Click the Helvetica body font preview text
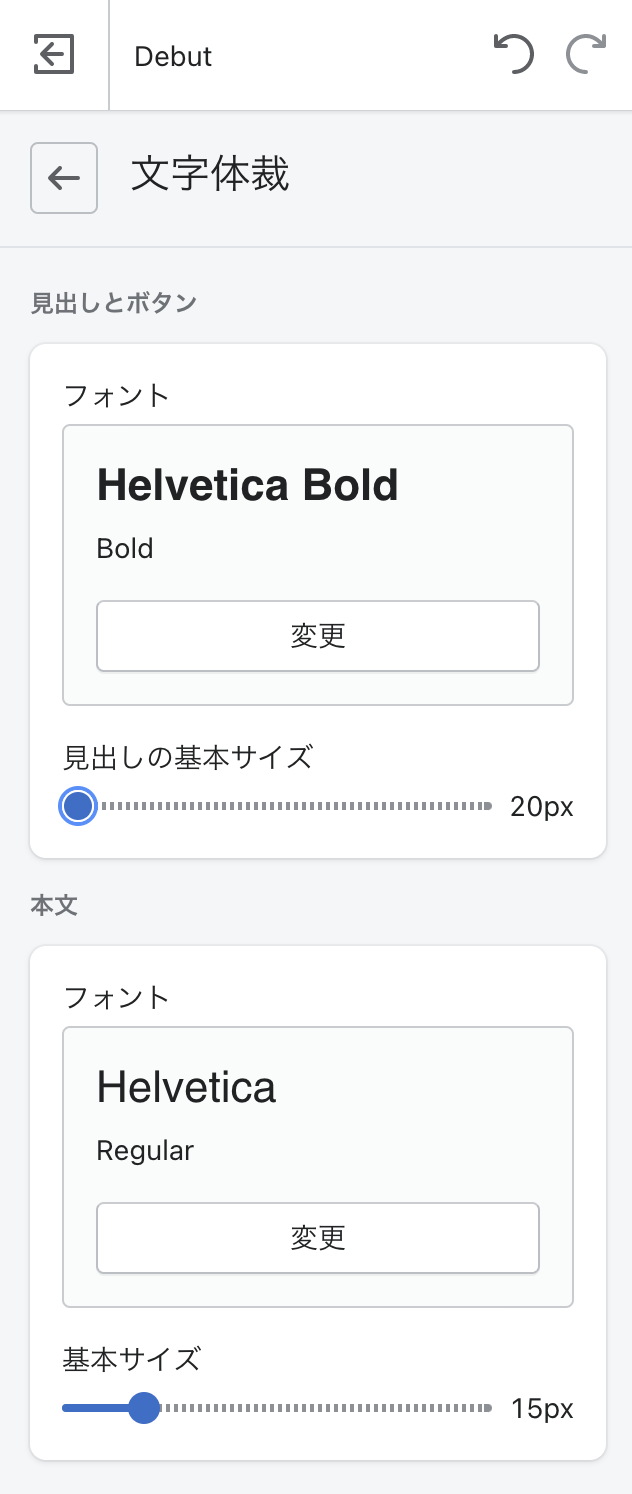The width and height of the screenshot is (632, 1494). [186, 1087]
